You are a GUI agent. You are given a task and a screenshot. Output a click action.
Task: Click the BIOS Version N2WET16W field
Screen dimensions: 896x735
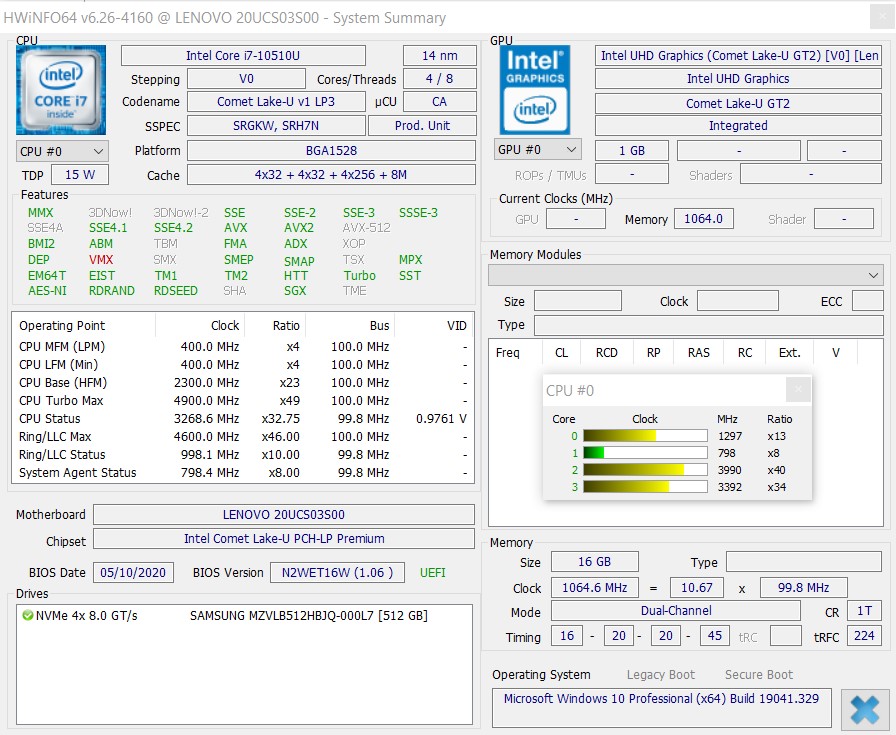point(337,573)
